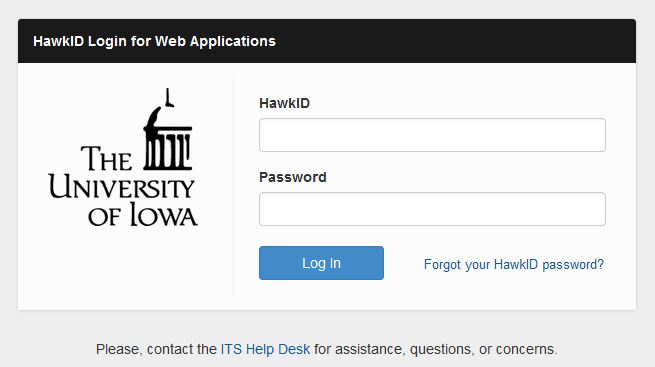Click the "OF IOWA" text in the logo
655x367 pixels.
coord(142,215)
